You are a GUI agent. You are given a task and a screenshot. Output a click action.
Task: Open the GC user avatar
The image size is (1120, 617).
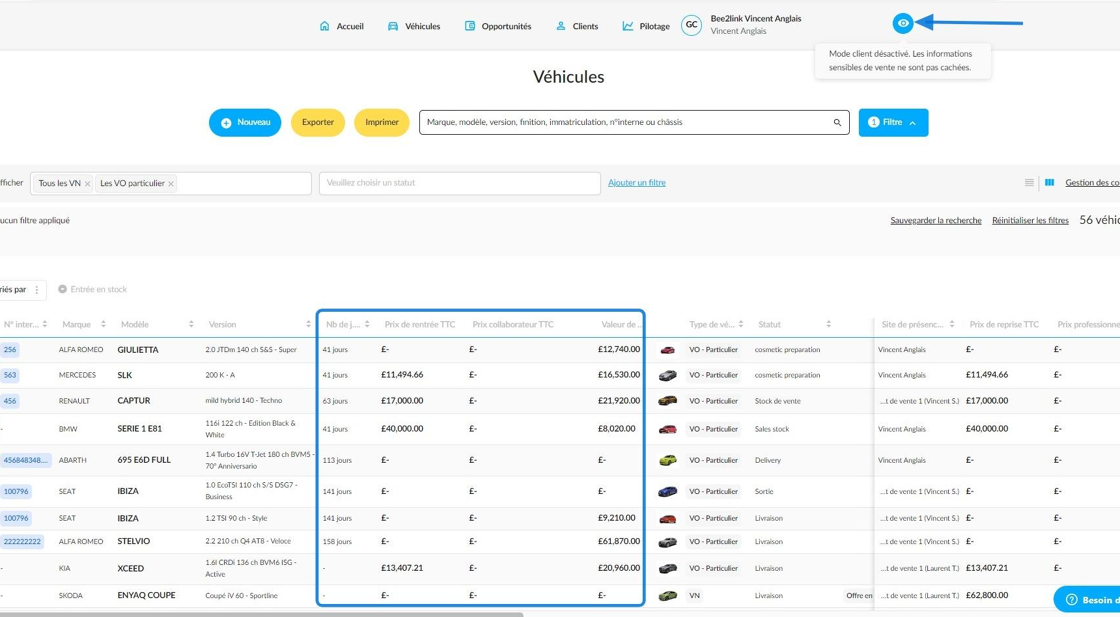pos(691,25)
